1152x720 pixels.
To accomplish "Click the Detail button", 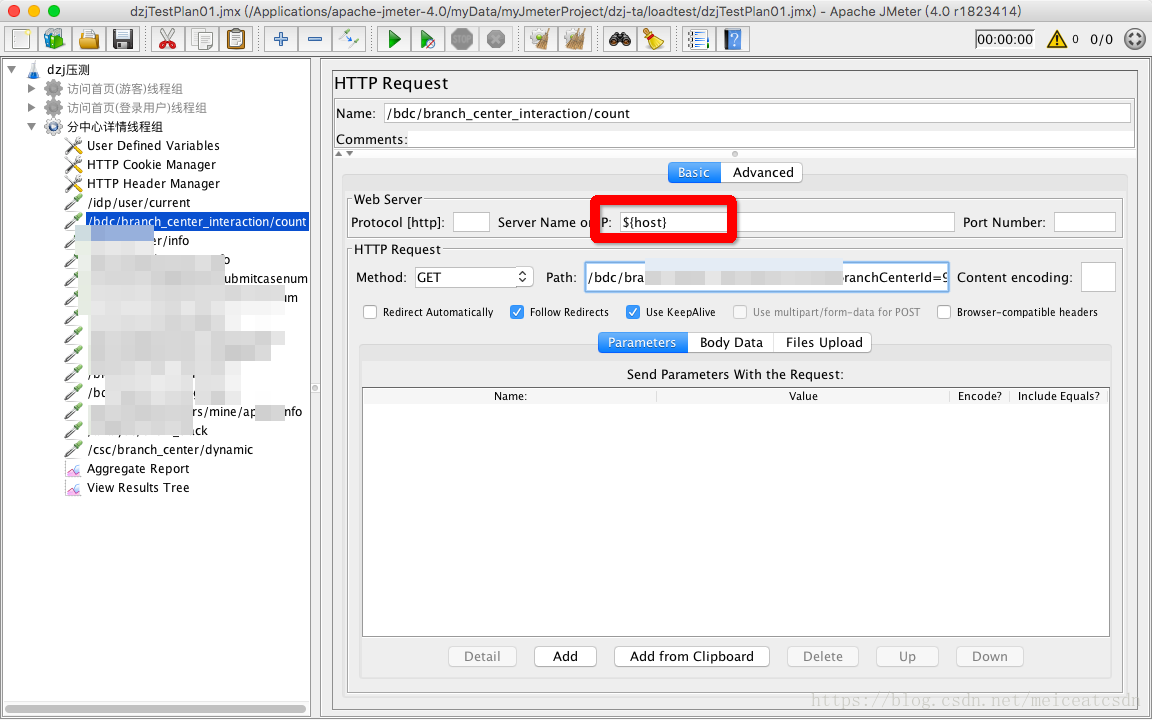I will click(482, 656).
